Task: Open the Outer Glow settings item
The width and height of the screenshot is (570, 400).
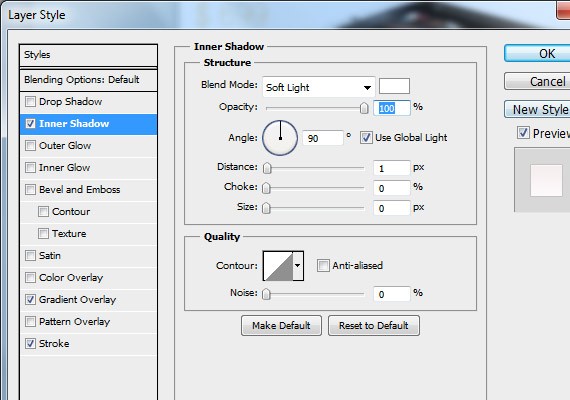Action: (x=88, y=146)
